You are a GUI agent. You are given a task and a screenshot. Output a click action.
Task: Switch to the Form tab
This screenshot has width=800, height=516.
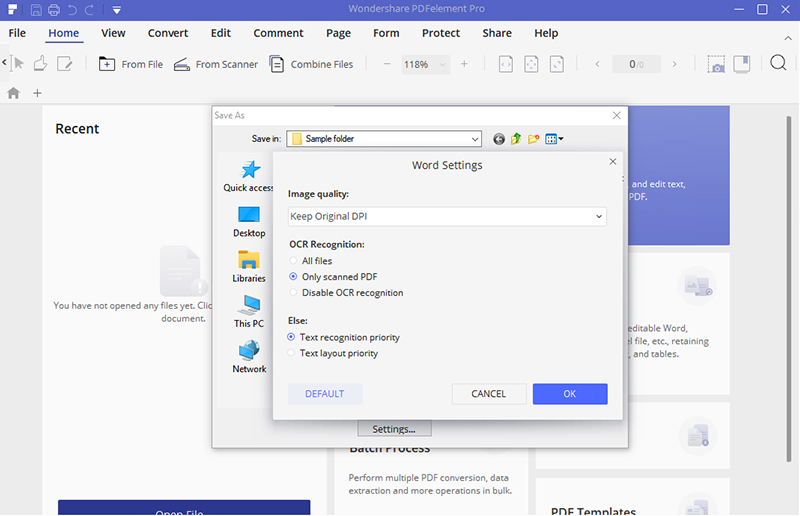click(386, 33)
